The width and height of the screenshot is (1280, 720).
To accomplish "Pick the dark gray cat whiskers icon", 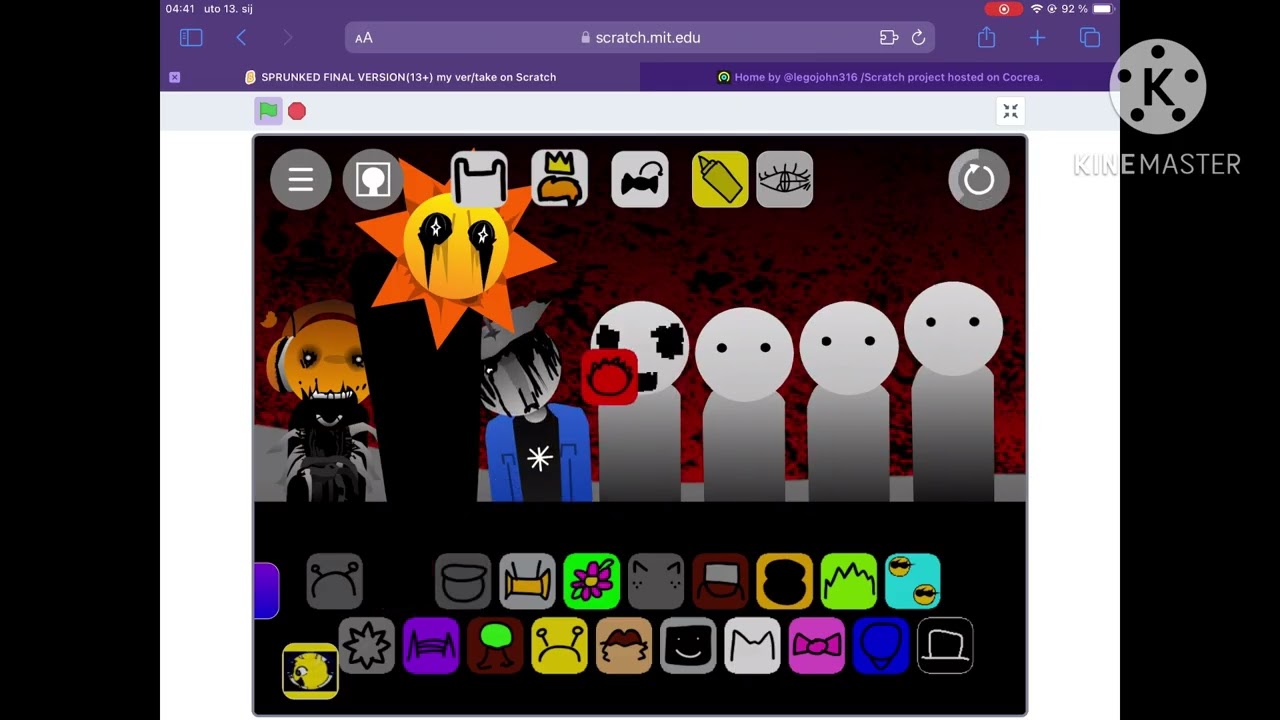I will 656,581.
